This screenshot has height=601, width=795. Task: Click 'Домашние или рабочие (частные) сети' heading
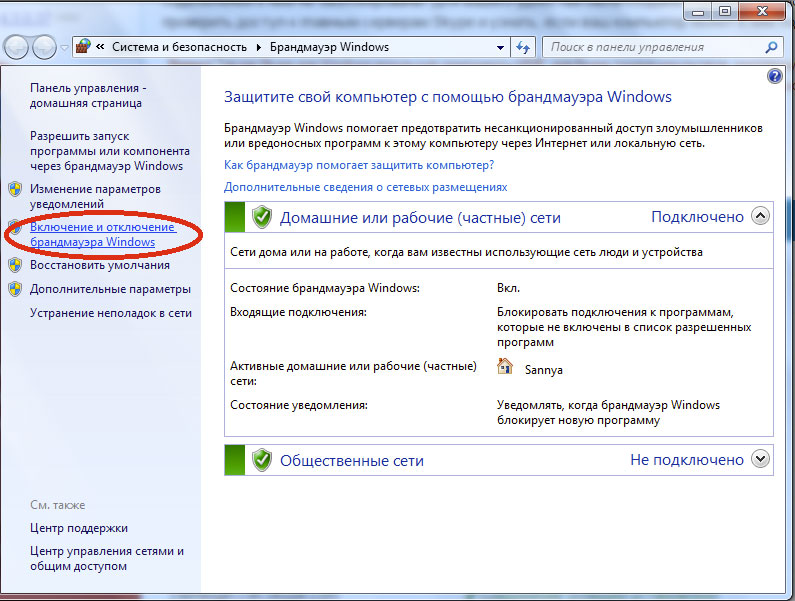click(x=420, y=218)
